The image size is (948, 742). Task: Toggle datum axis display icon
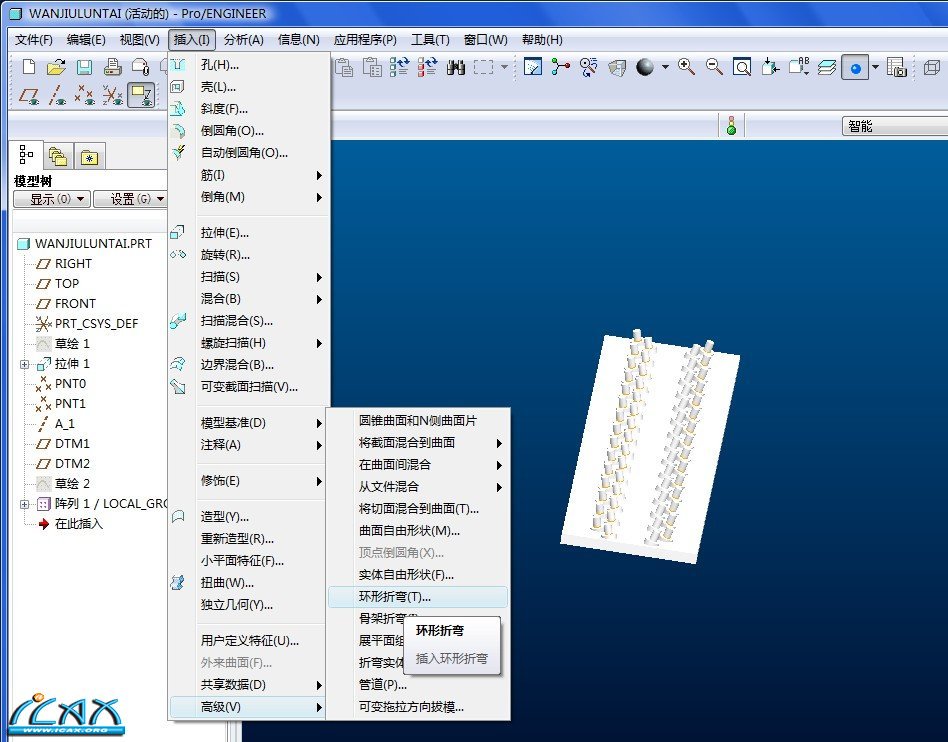(x=57, y=96)
